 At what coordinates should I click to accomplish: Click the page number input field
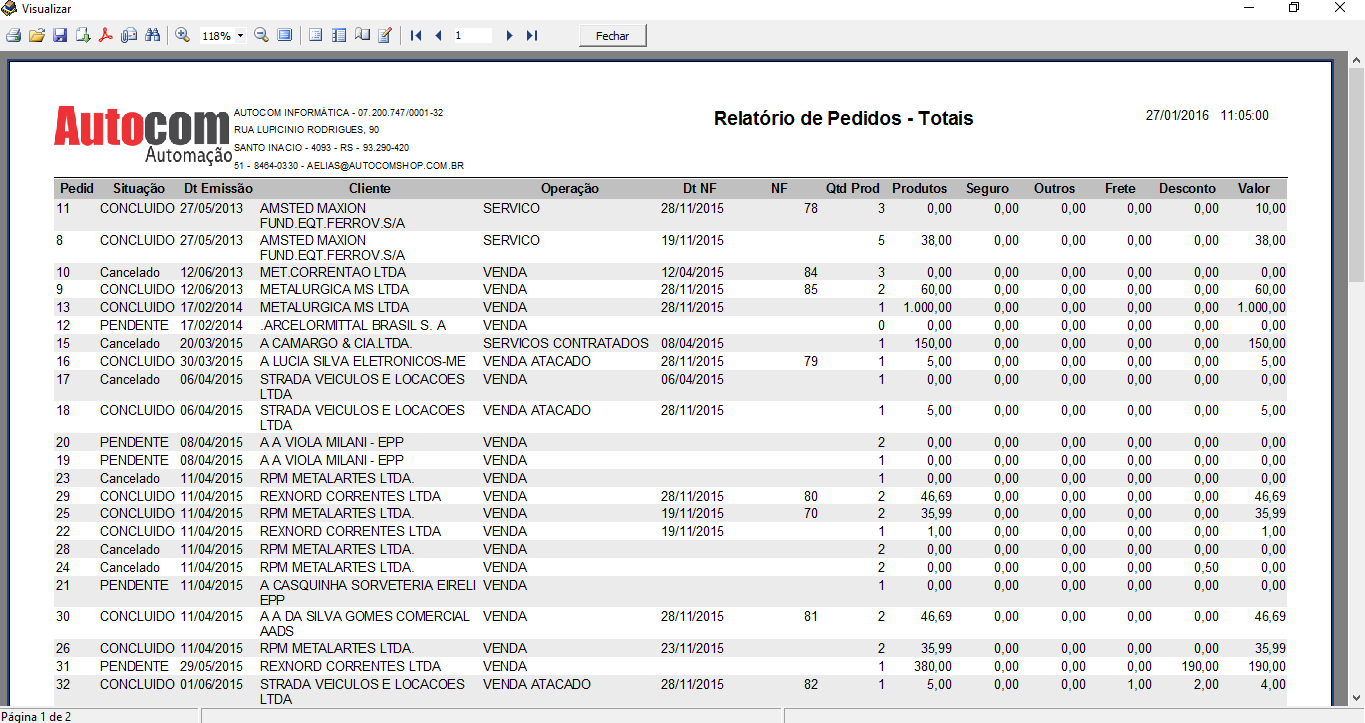click(472, 36)
